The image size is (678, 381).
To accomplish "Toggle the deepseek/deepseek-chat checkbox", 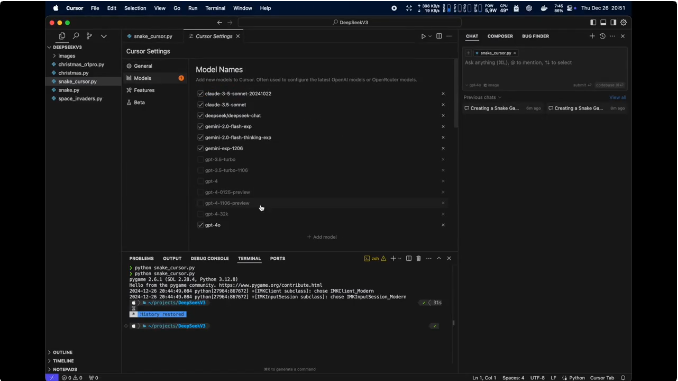I will point(200,115).
